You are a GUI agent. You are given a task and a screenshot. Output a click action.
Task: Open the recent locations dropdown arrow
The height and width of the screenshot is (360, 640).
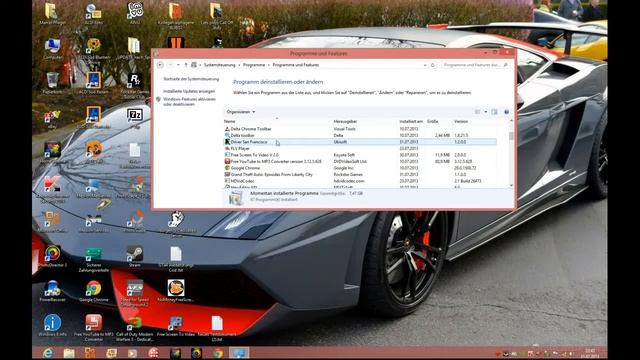coord(178,65)
